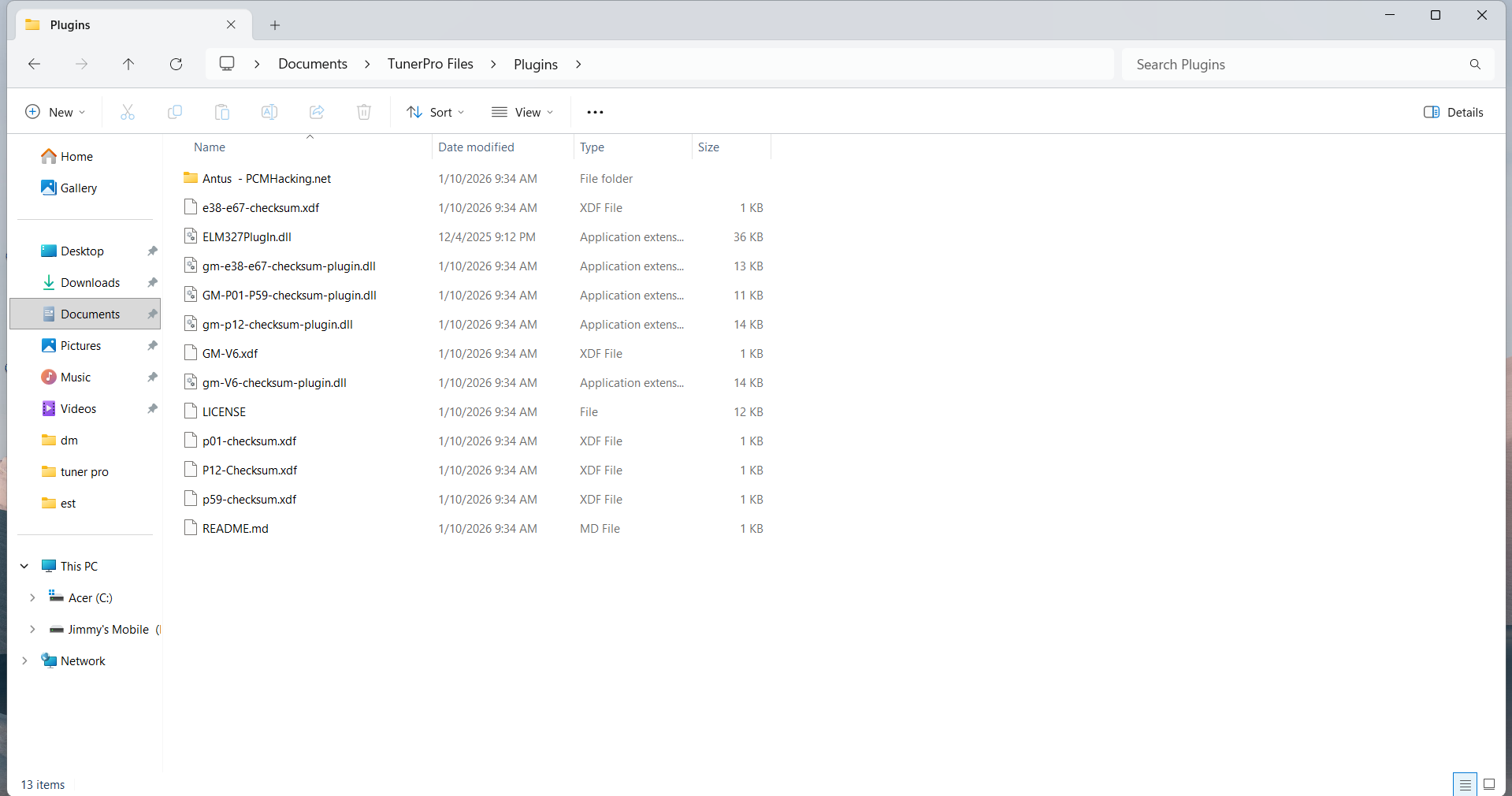The height and width of the screenshot is (796, 1512).
Task: Refresh the current folder view
Action: [x=176, y=64]
